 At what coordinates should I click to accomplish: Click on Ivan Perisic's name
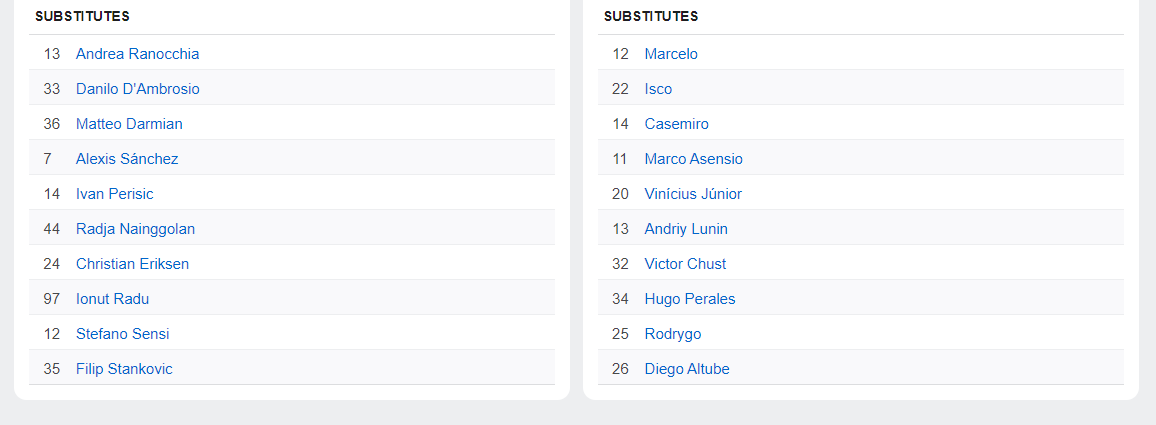tap(114, 194)
